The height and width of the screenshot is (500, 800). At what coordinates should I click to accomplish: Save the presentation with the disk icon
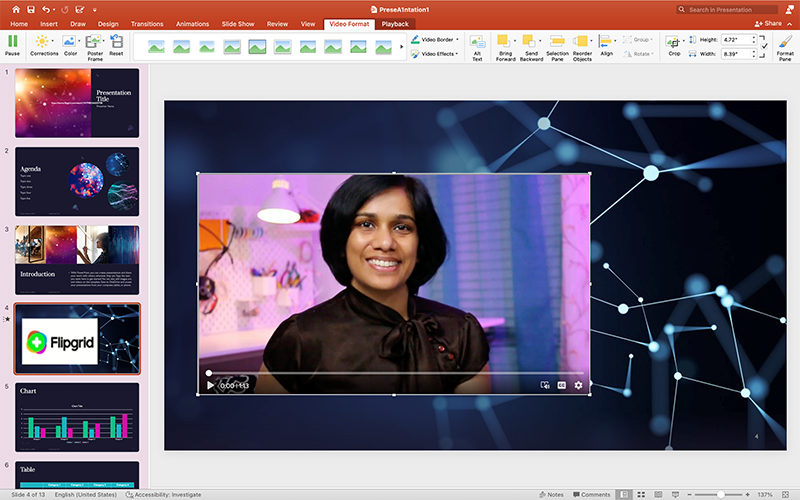point(31,9)
